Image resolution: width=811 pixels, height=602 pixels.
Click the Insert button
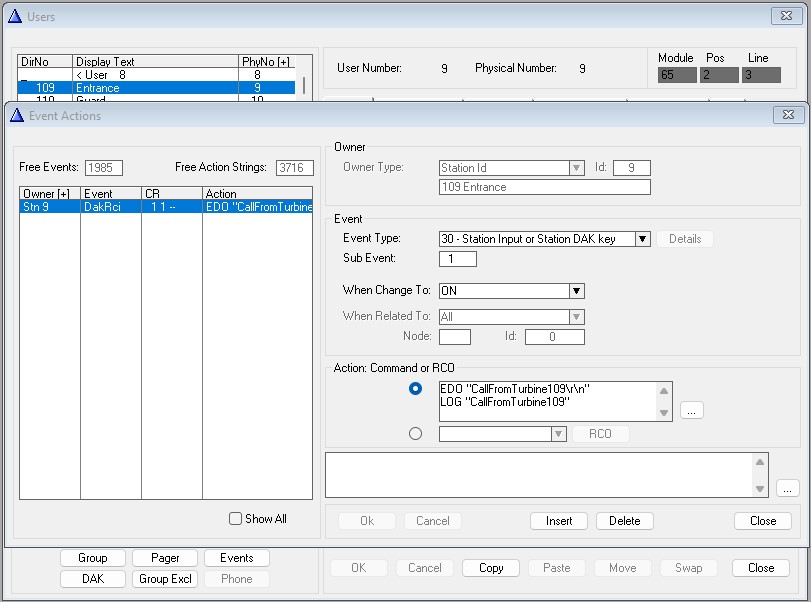[559, 521]
